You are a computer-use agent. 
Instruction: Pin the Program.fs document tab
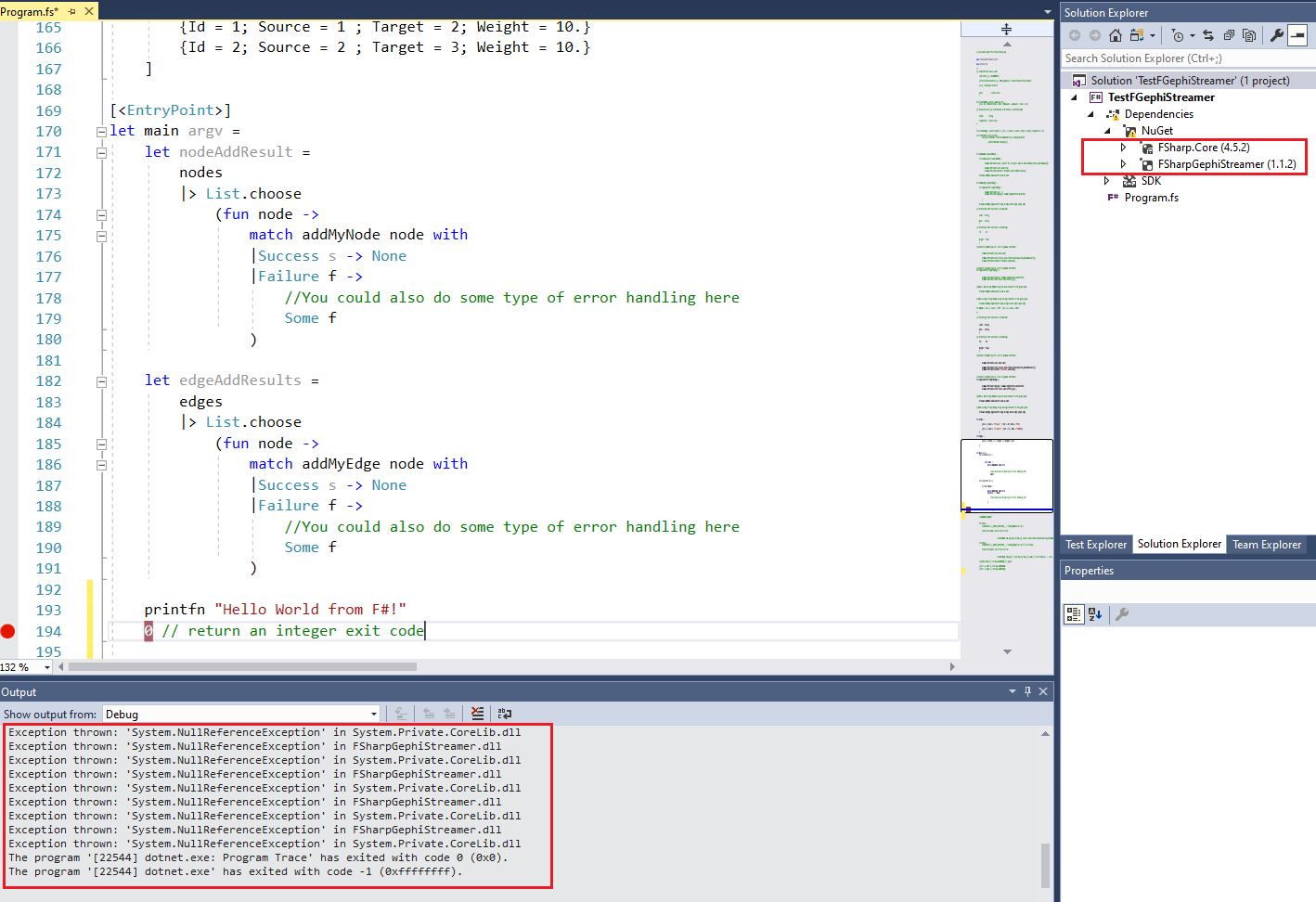(x=72, y=11)
